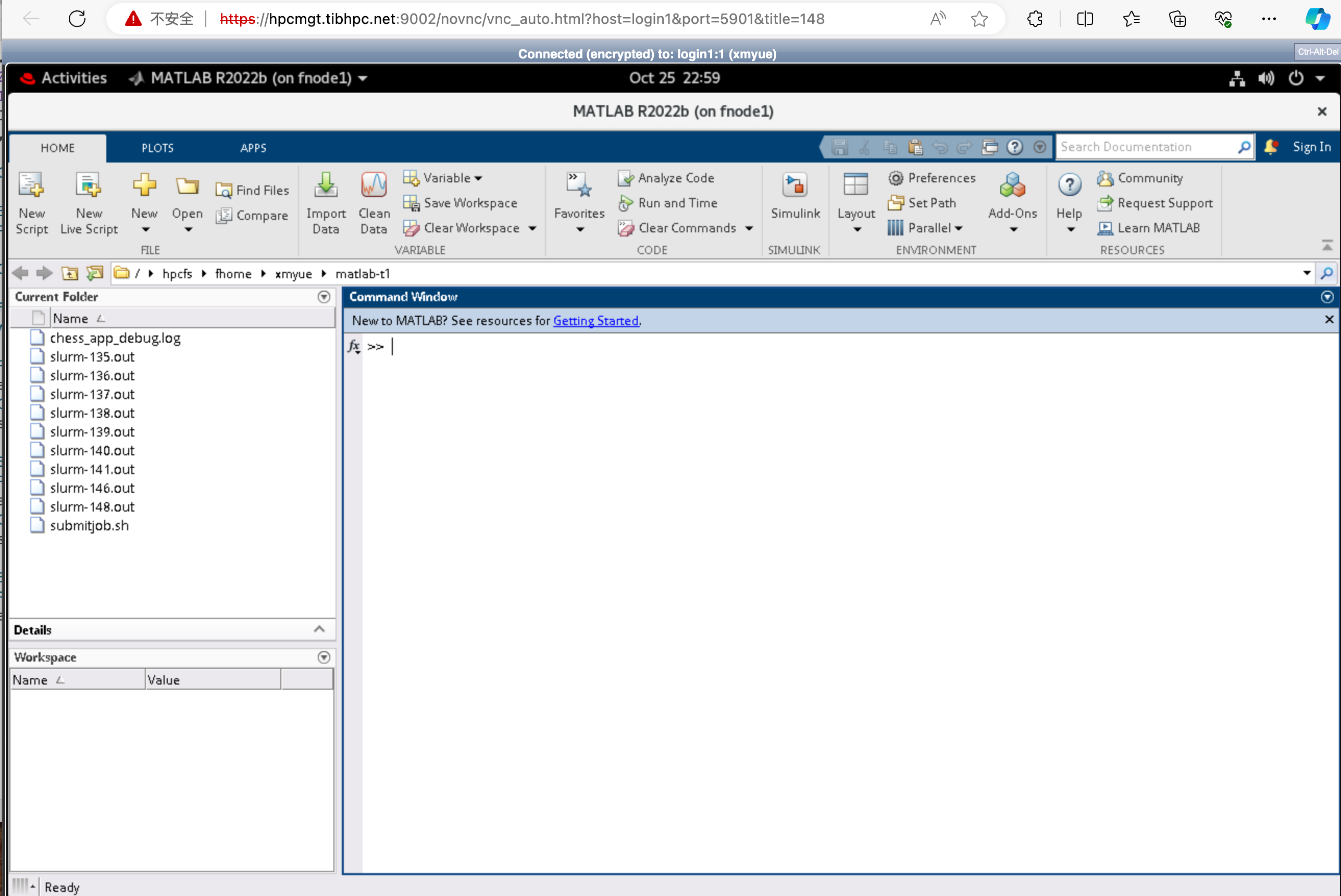Click the fx function browser icon
Screen dimensions: 1341x896
click(354, 346)
